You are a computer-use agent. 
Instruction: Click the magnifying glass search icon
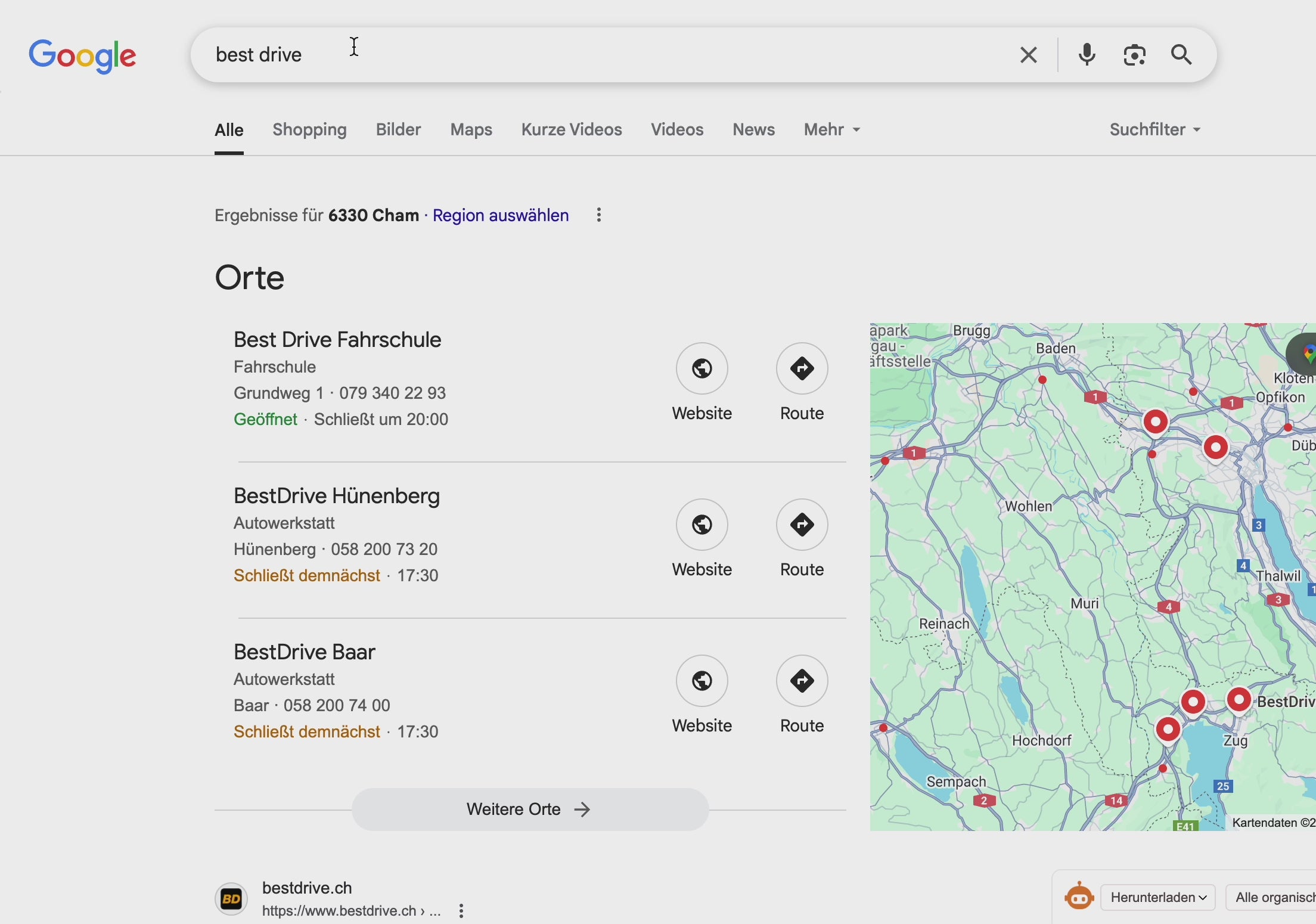click(1181, 55)
